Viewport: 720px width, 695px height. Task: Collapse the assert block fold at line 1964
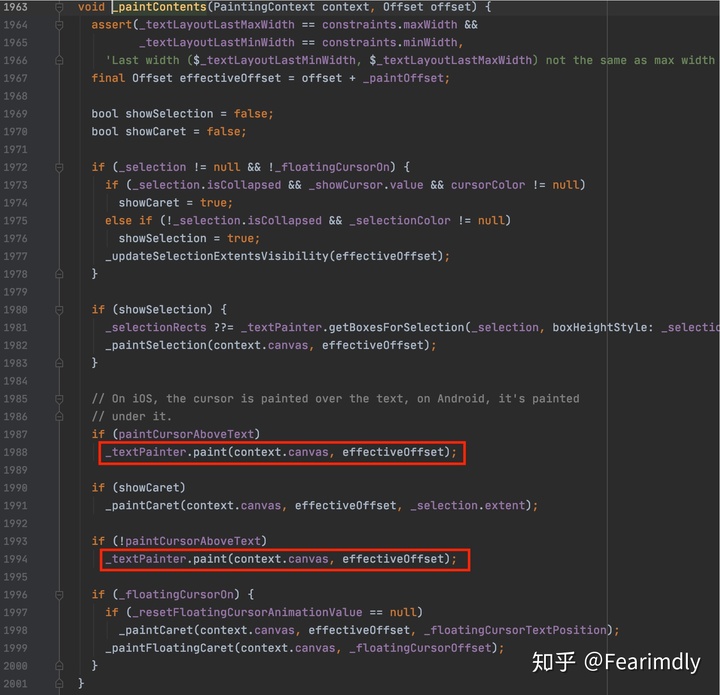59,25
